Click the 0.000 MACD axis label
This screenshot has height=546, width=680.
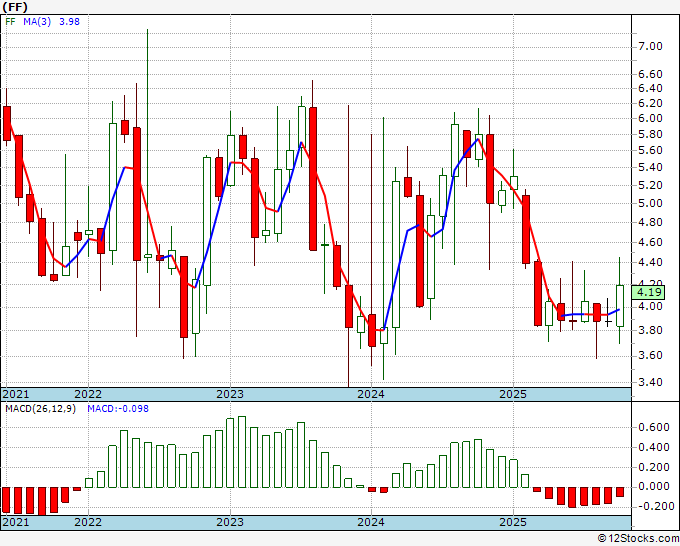[x=654, y=487]
